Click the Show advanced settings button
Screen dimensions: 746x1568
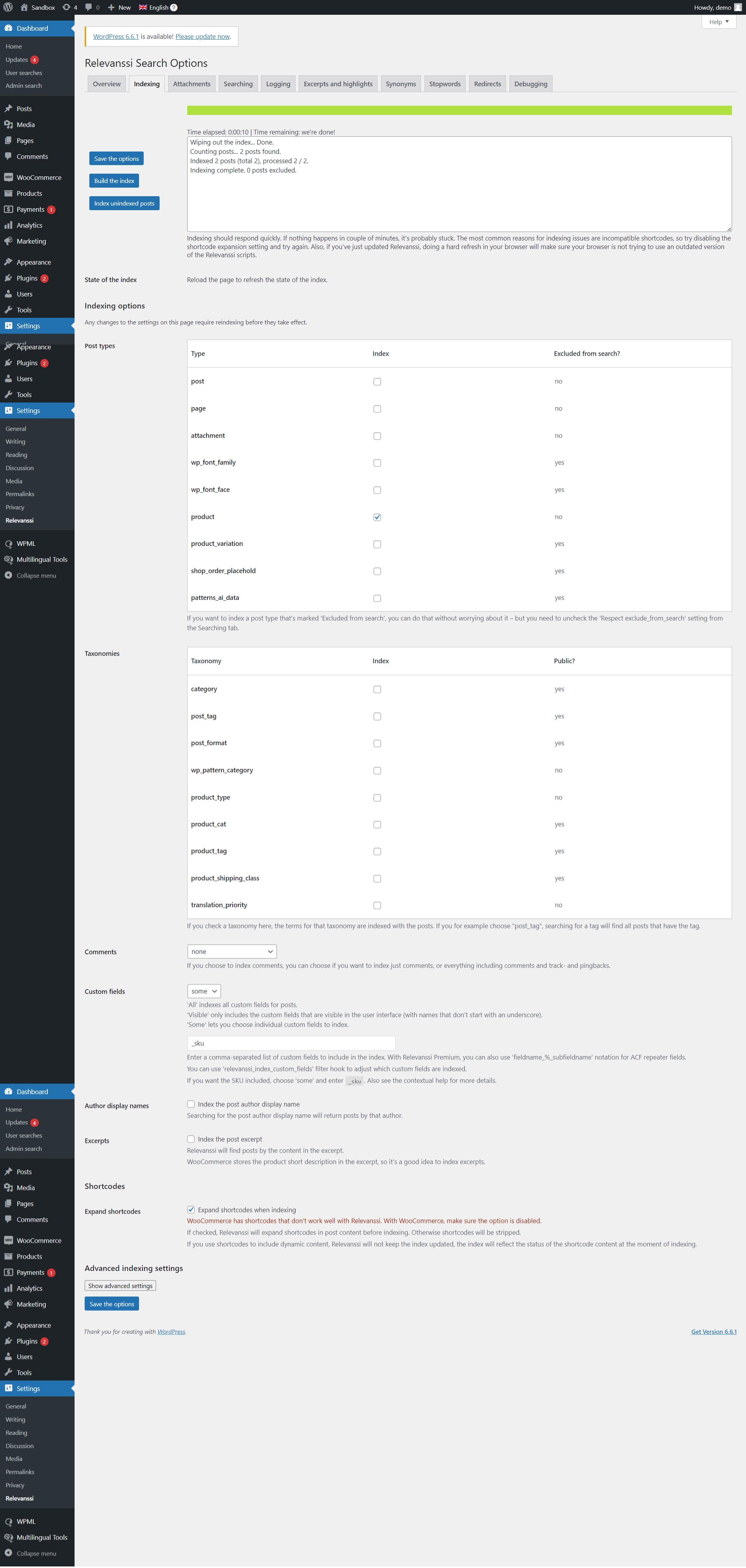point(120,1286)
